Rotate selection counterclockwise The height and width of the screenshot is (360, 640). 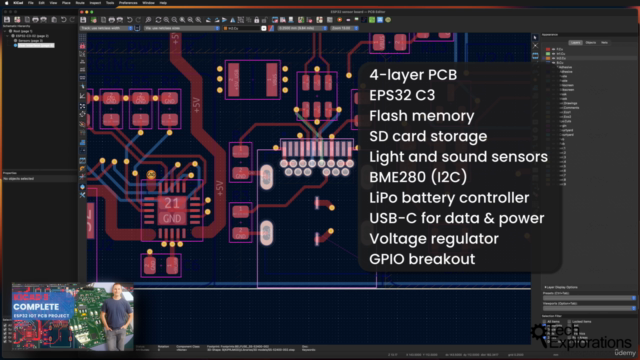tap(209, 20)
